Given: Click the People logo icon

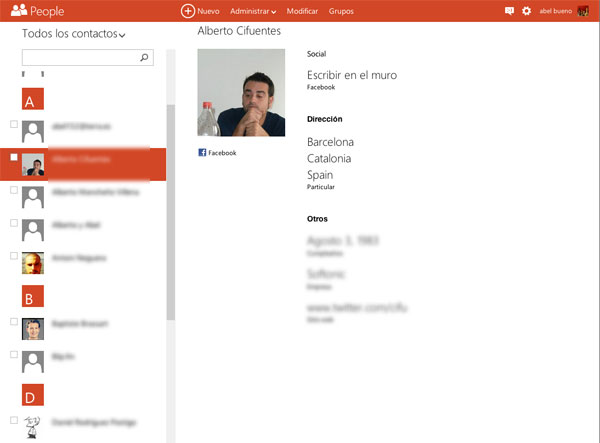Looking at the screenshot, I should (18, 11).
